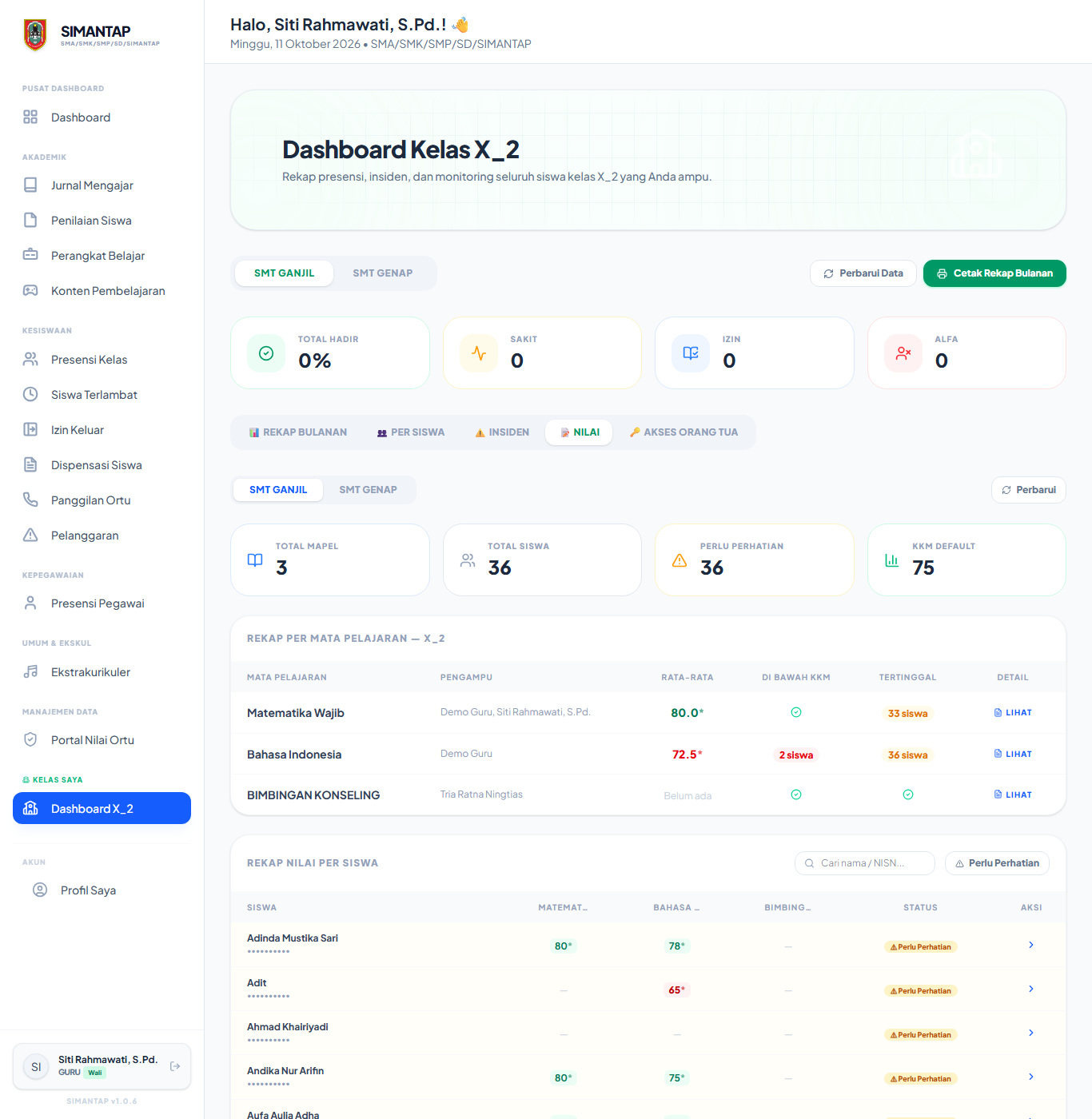Click '36 siswa' badge for Bahasa Indonesia
The image size is (1092, 1119).
tap(908, 755)
